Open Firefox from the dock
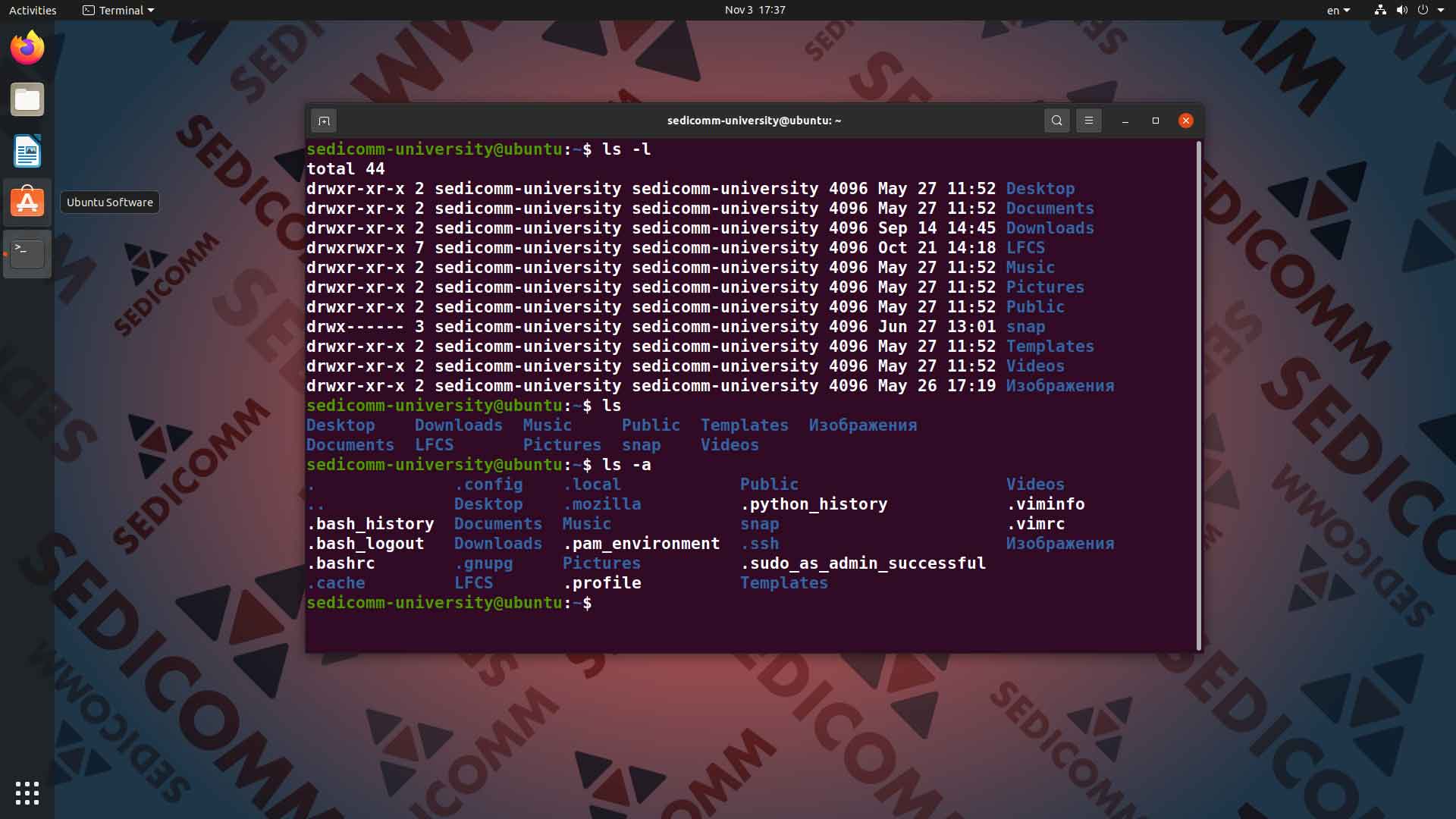This screenshot has height=819, width=1456. [27, 48]
